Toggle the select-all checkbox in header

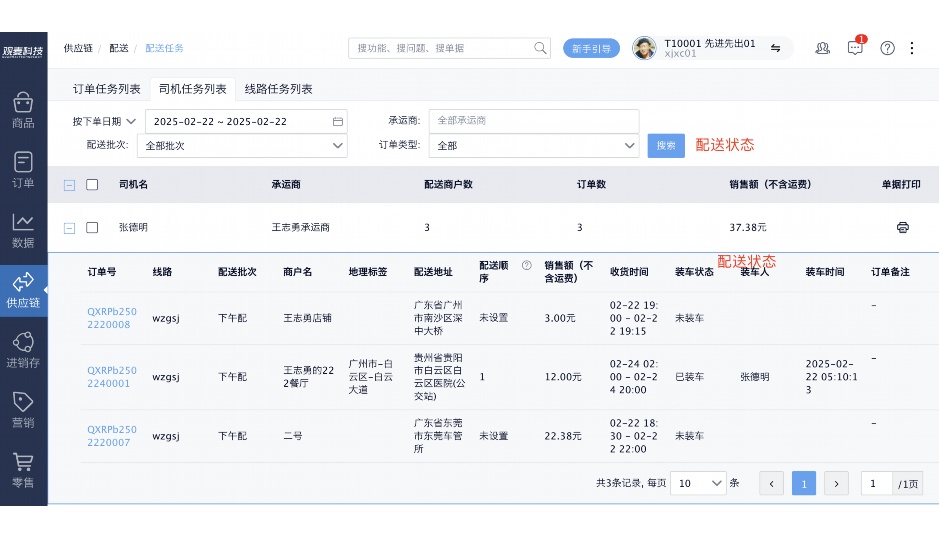pos(92,185)
